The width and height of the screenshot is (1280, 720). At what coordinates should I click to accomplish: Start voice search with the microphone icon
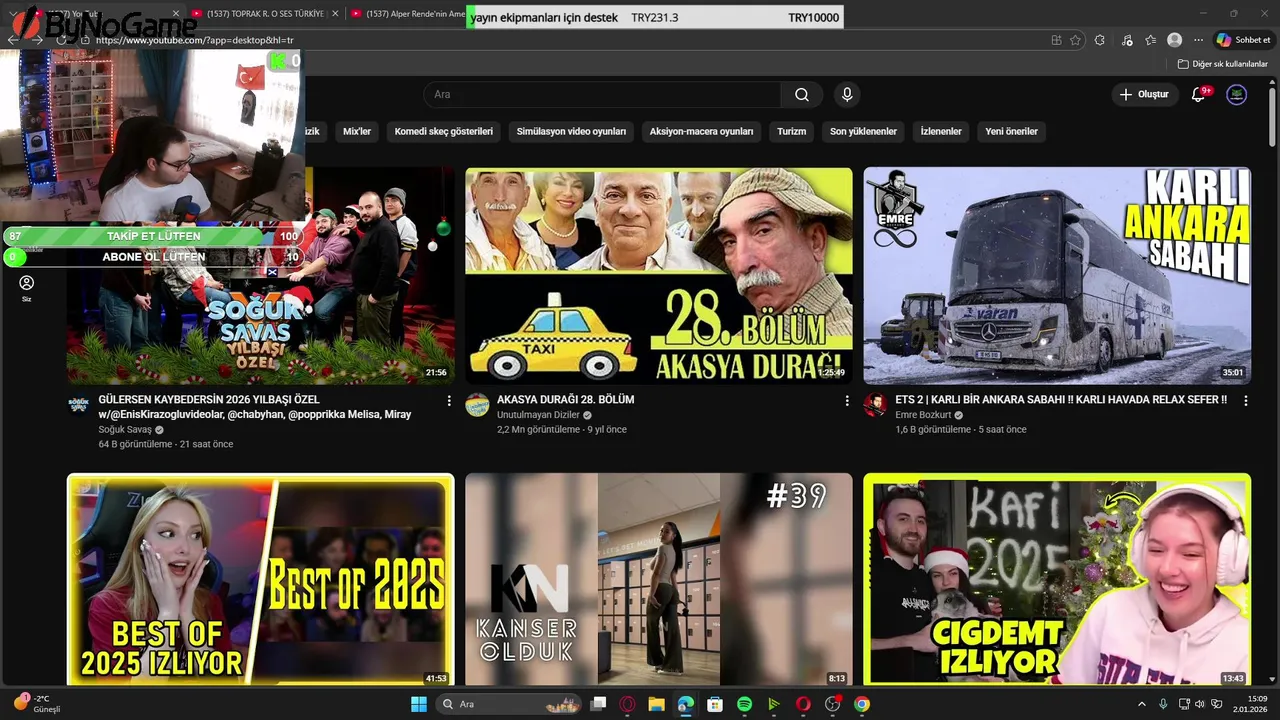click(847, 95)
